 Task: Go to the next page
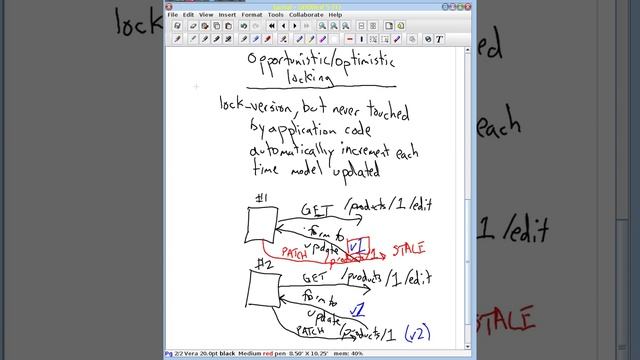pyautogui.click(x=295, y=26)
